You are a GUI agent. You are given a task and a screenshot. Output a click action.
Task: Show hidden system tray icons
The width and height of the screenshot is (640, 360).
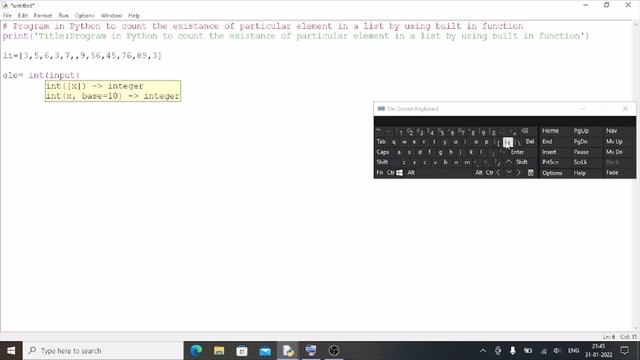click(483, 351)
